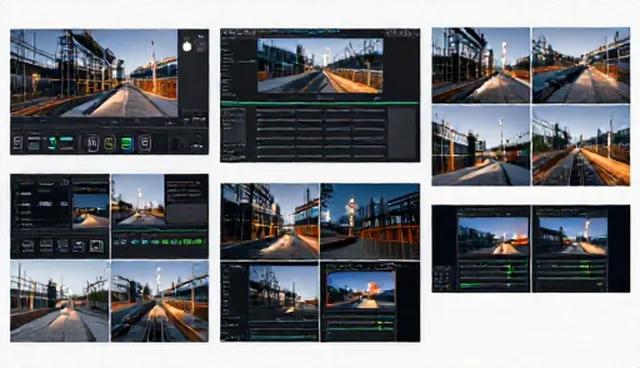Click the rightmost framed icon in the bottom-left editor icon strip

tap(96, 245)
